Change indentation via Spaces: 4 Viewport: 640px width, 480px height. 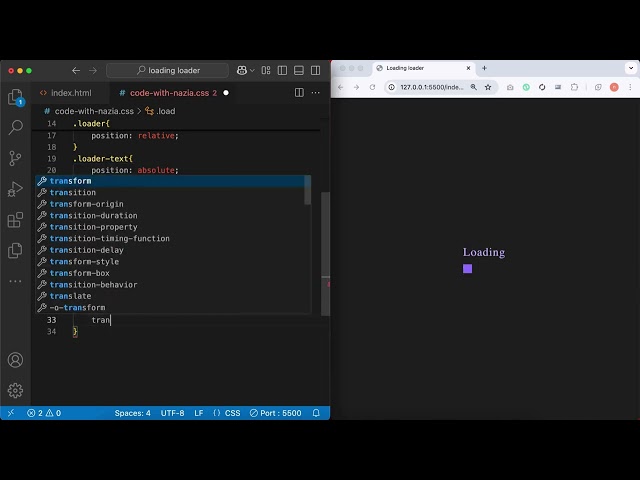point(132,413)
